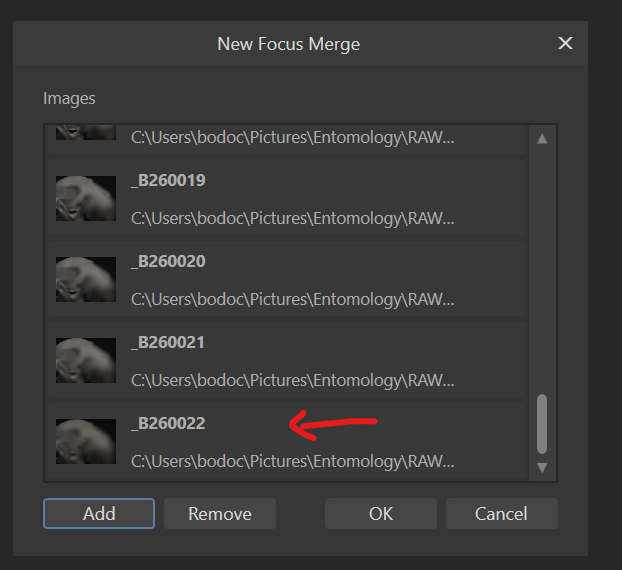Image resolution: width=622 pixels, height=570 pixels.
Task: Select the _B260022 thumbnail
Action: click(86, 441)
